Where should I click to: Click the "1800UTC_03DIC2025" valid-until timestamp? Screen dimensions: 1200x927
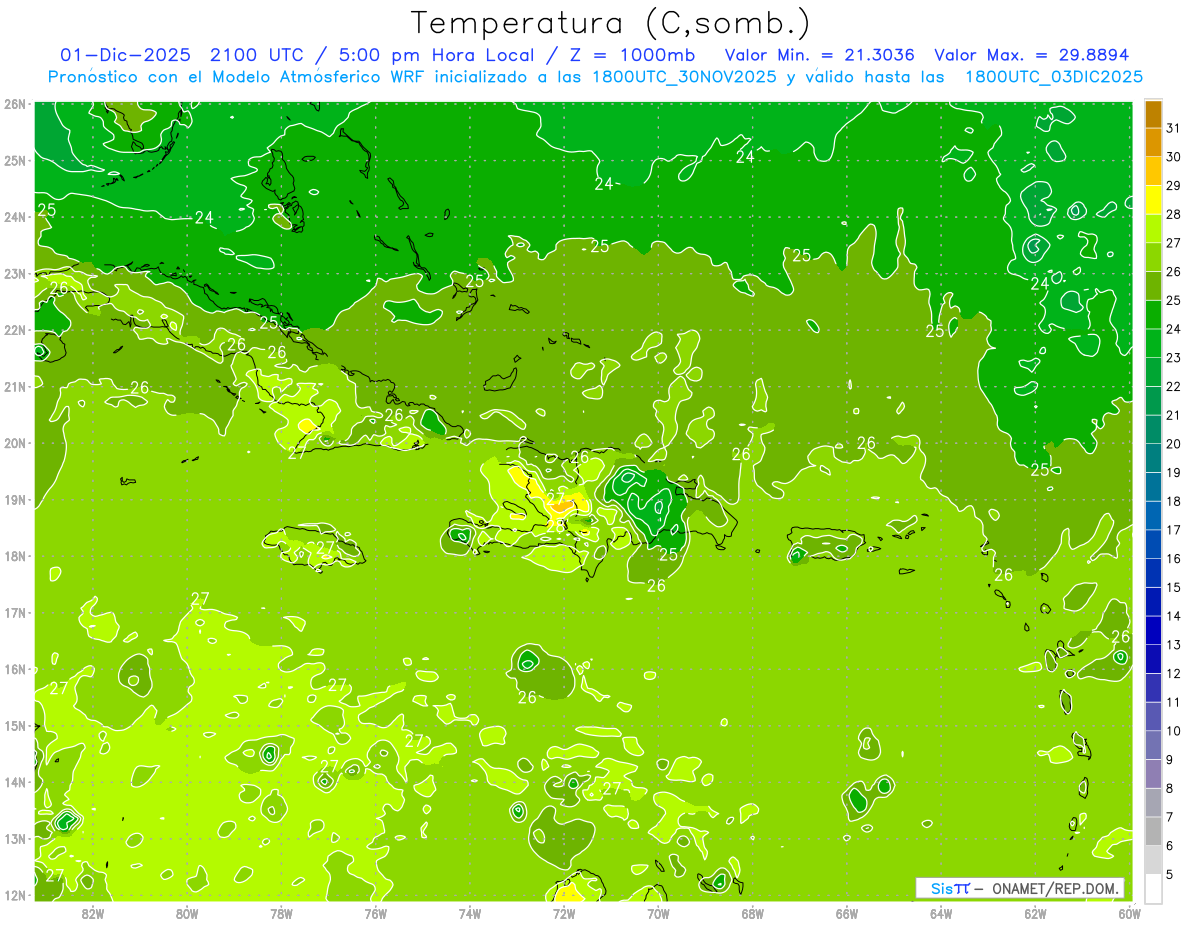[1054, 77]
